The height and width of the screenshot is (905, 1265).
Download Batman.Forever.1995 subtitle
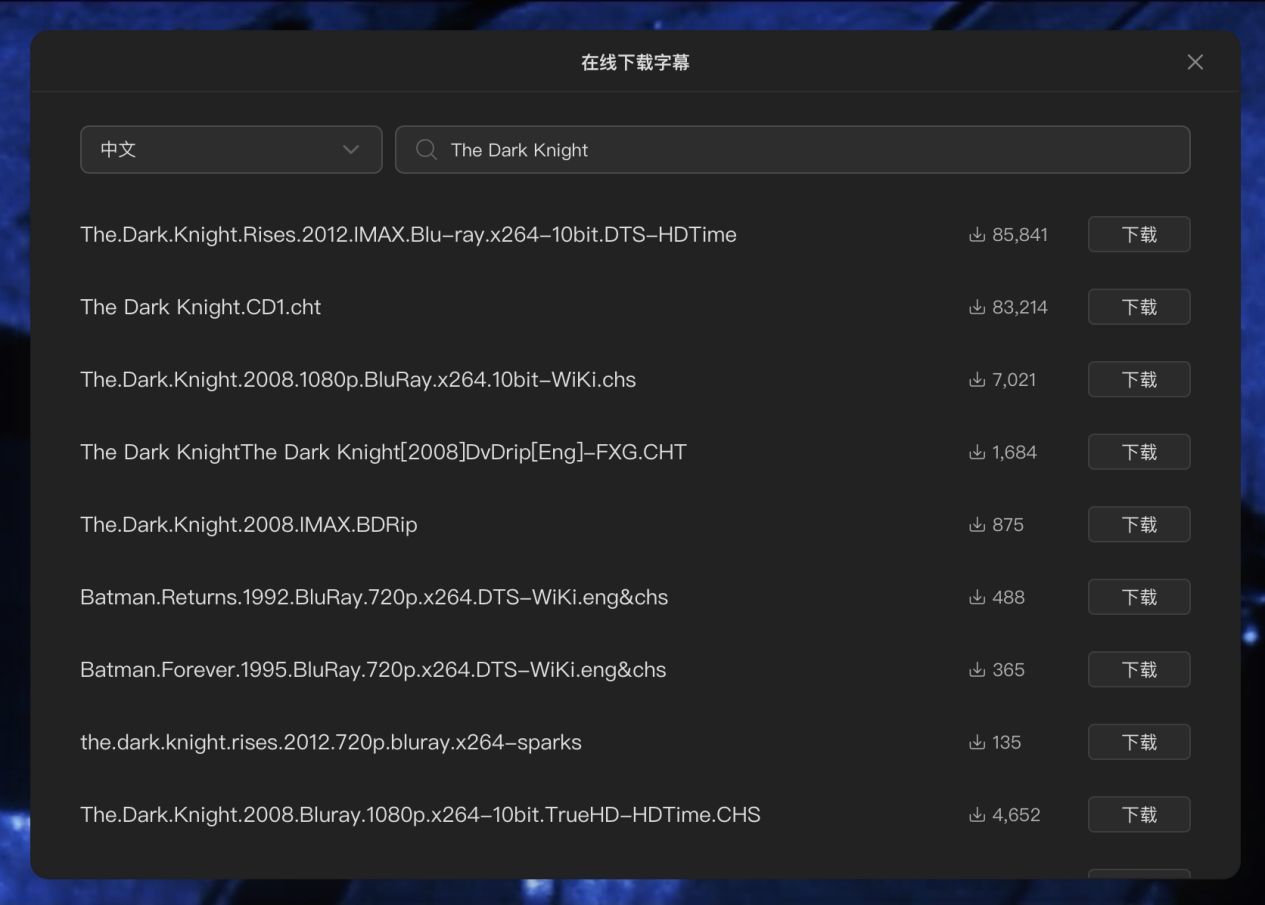[1139, 669]
